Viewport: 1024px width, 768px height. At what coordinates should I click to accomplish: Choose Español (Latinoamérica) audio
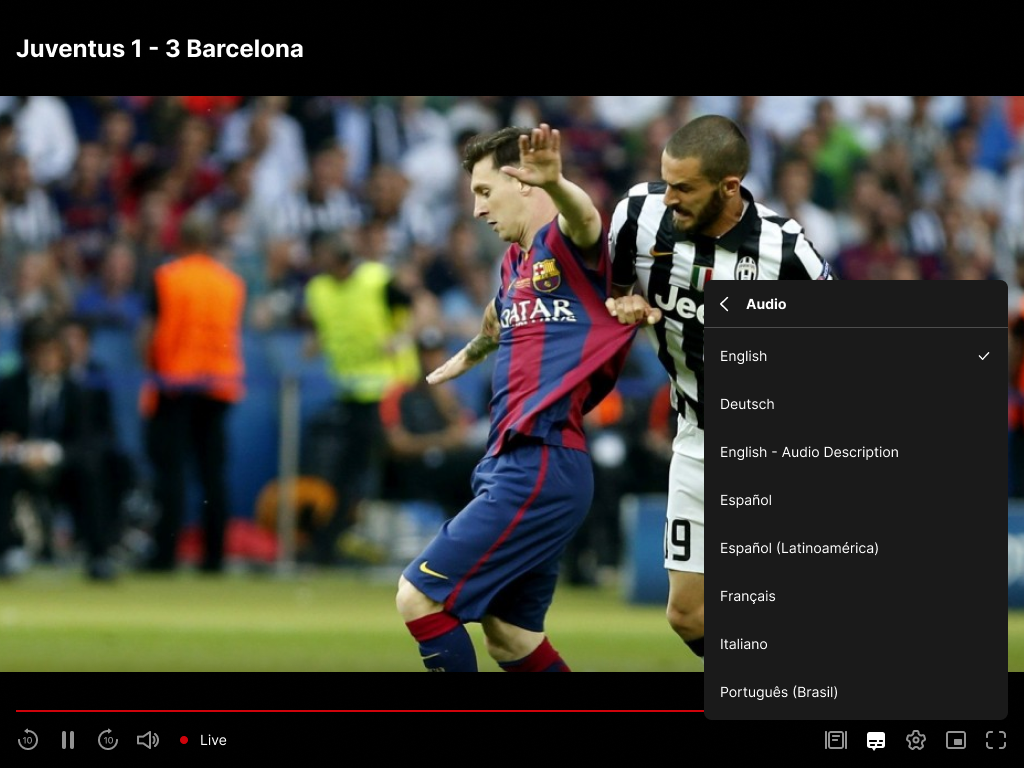pyautogui.click(x=856, y=548)
